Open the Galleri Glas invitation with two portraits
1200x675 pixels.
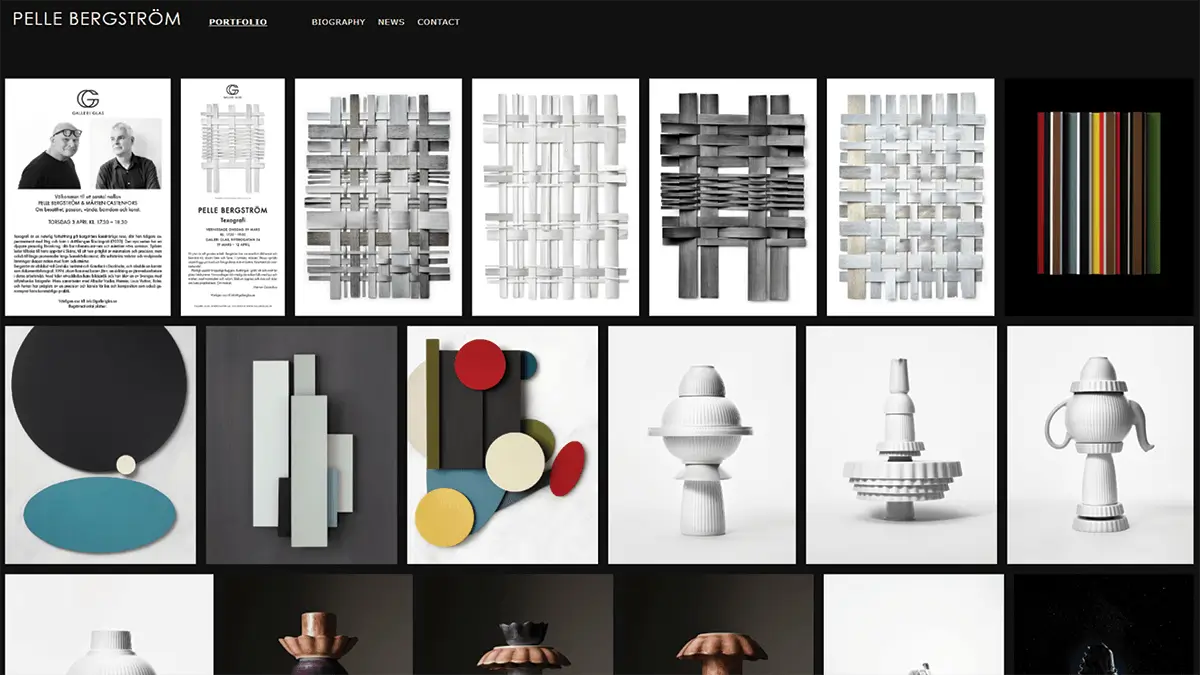(x=88, y=197)
